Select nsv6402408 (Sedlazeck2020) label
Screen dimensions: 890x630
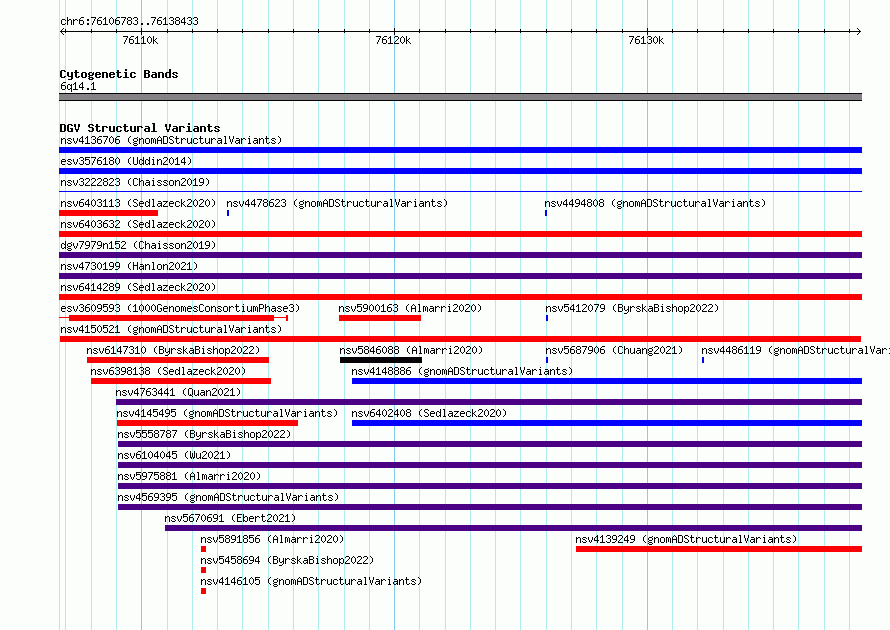click(x=429, y=413)
